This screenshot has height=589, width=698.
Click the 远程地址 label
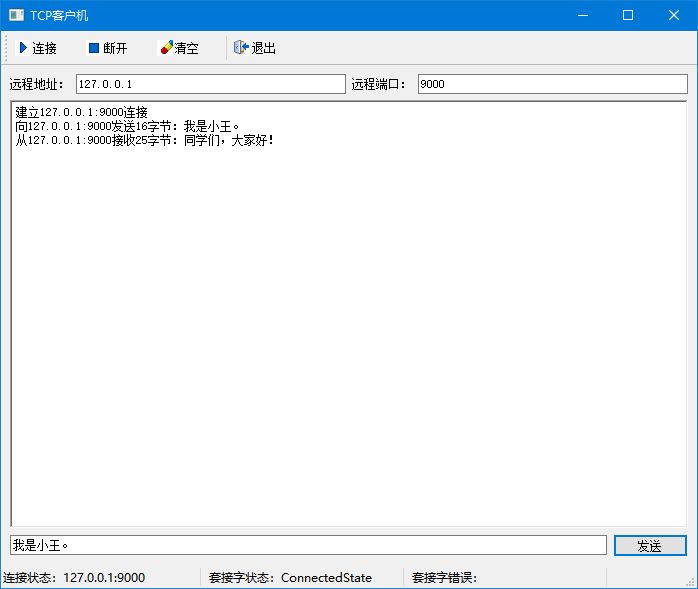37,84
